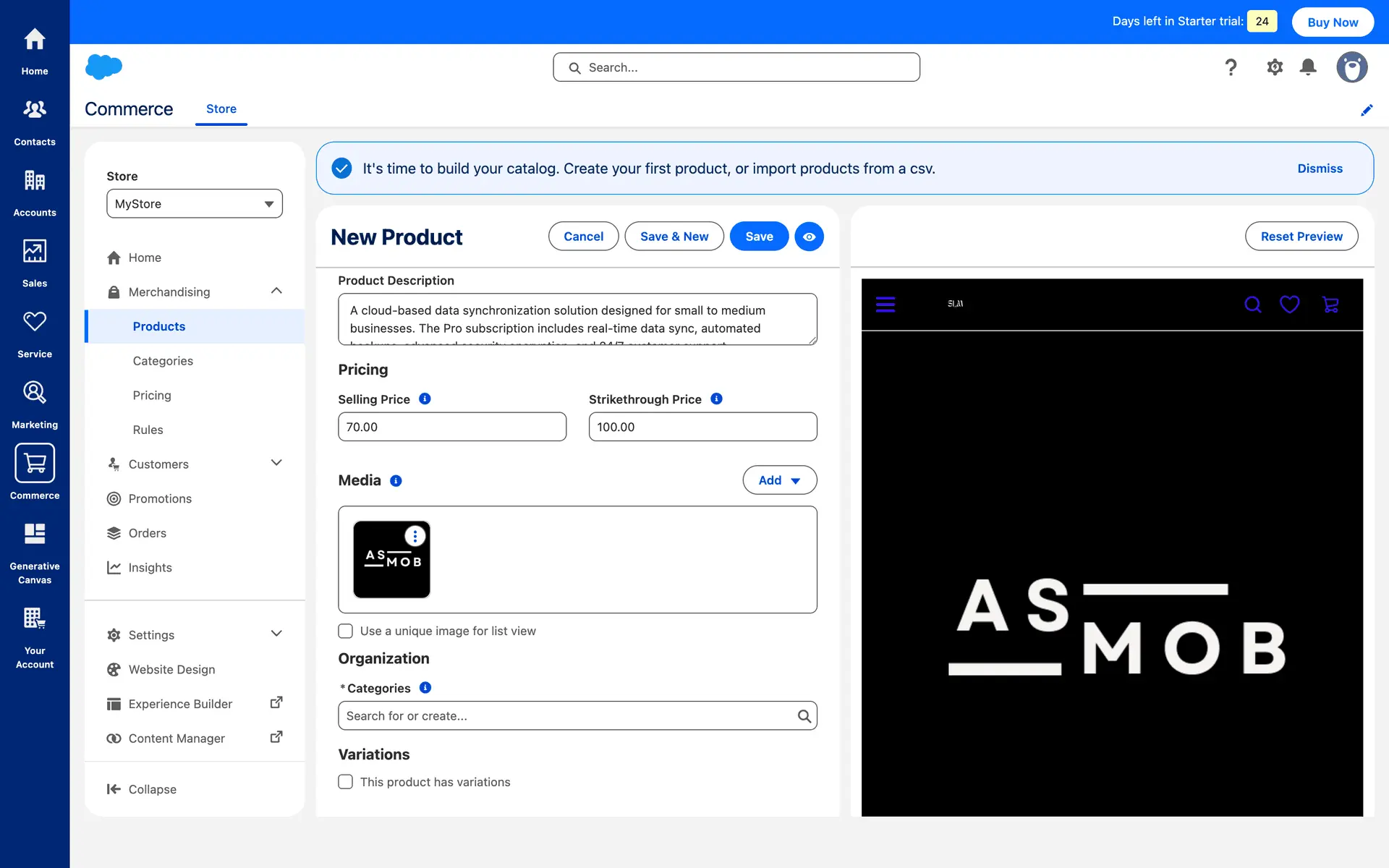Screen dimensions: 1389x868
Task: Click the Selling Price info icon
Action: pyautogui.click(x=425, y=399)
